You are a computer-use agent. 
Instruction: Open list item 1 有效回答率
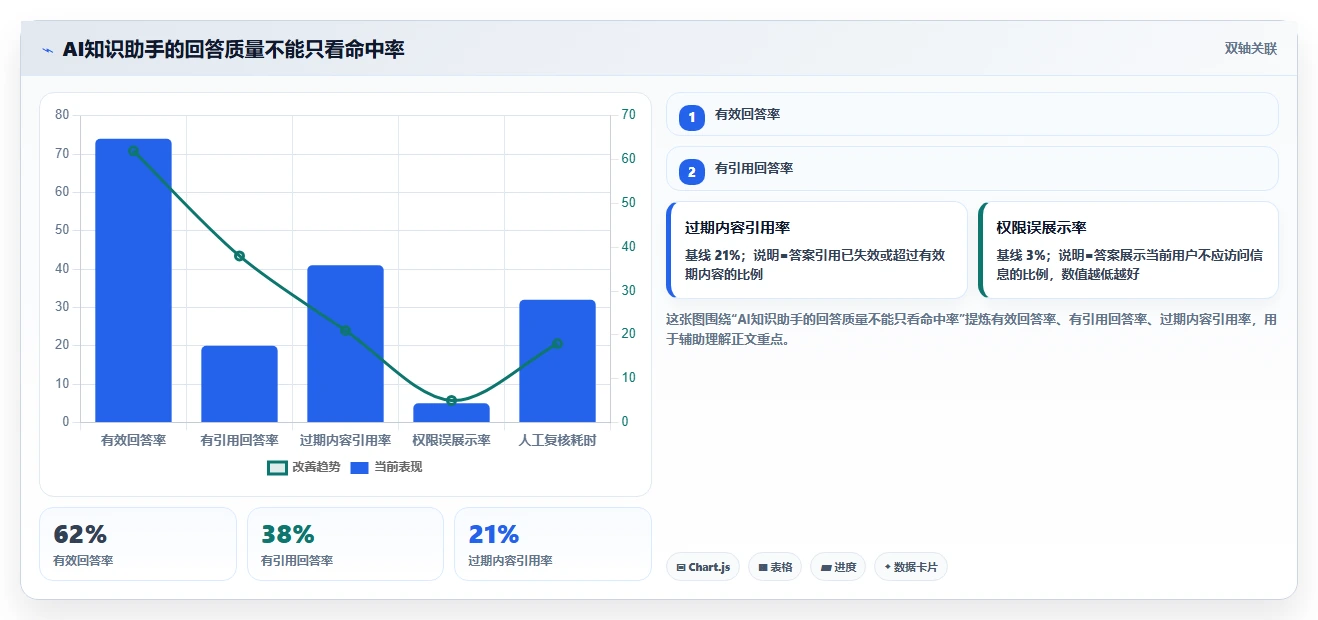coord(972,114)
